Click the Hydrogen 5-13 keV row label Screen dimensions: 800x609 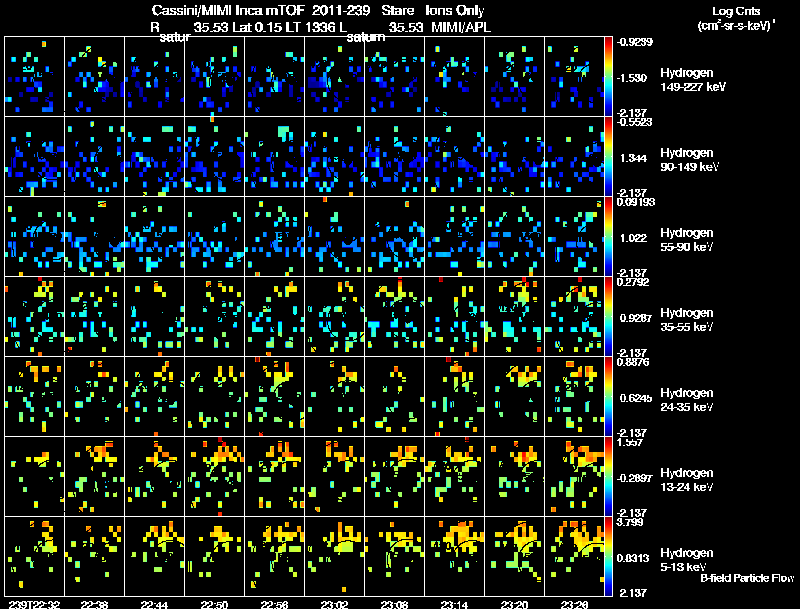coord(687,560)
